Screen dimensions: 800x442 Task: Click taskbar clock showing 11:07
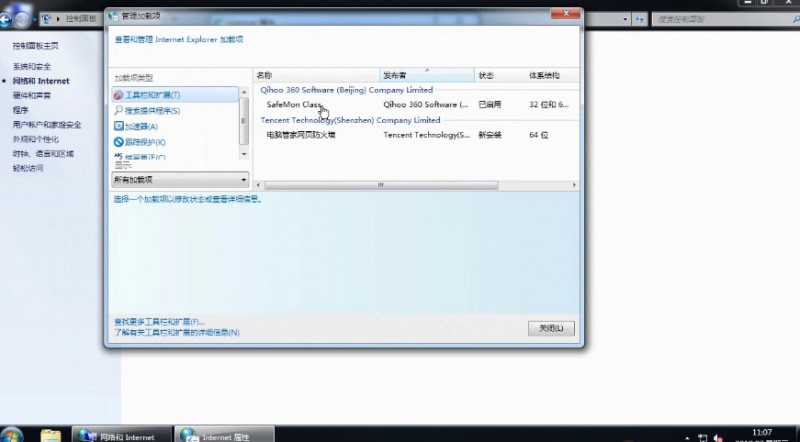coord(761,435)
